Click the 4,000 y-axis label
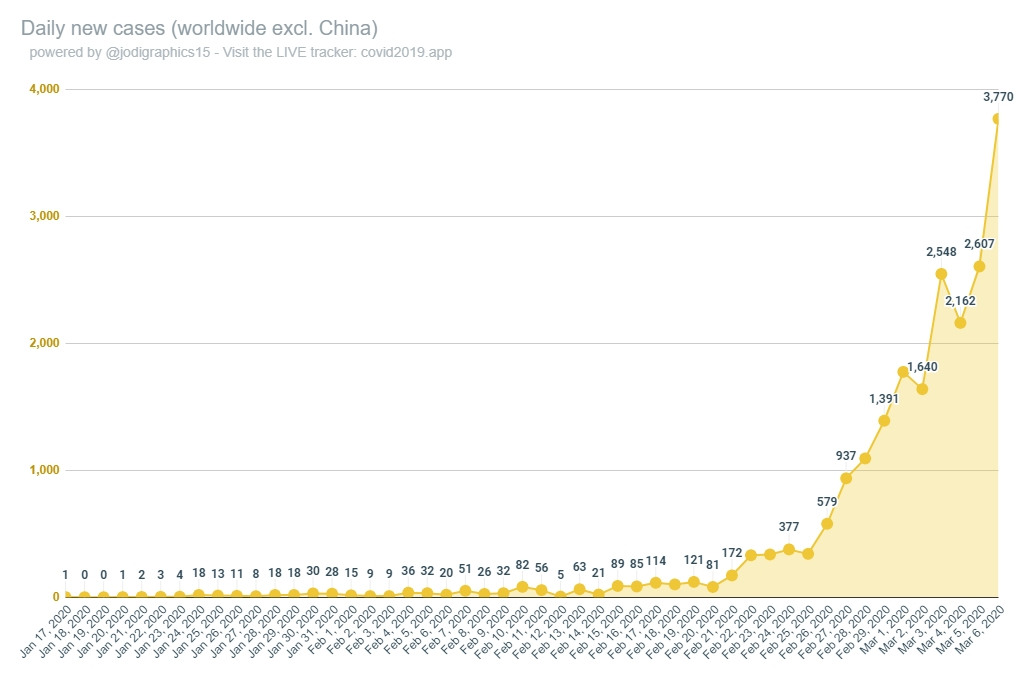 [x=44, y=90]
